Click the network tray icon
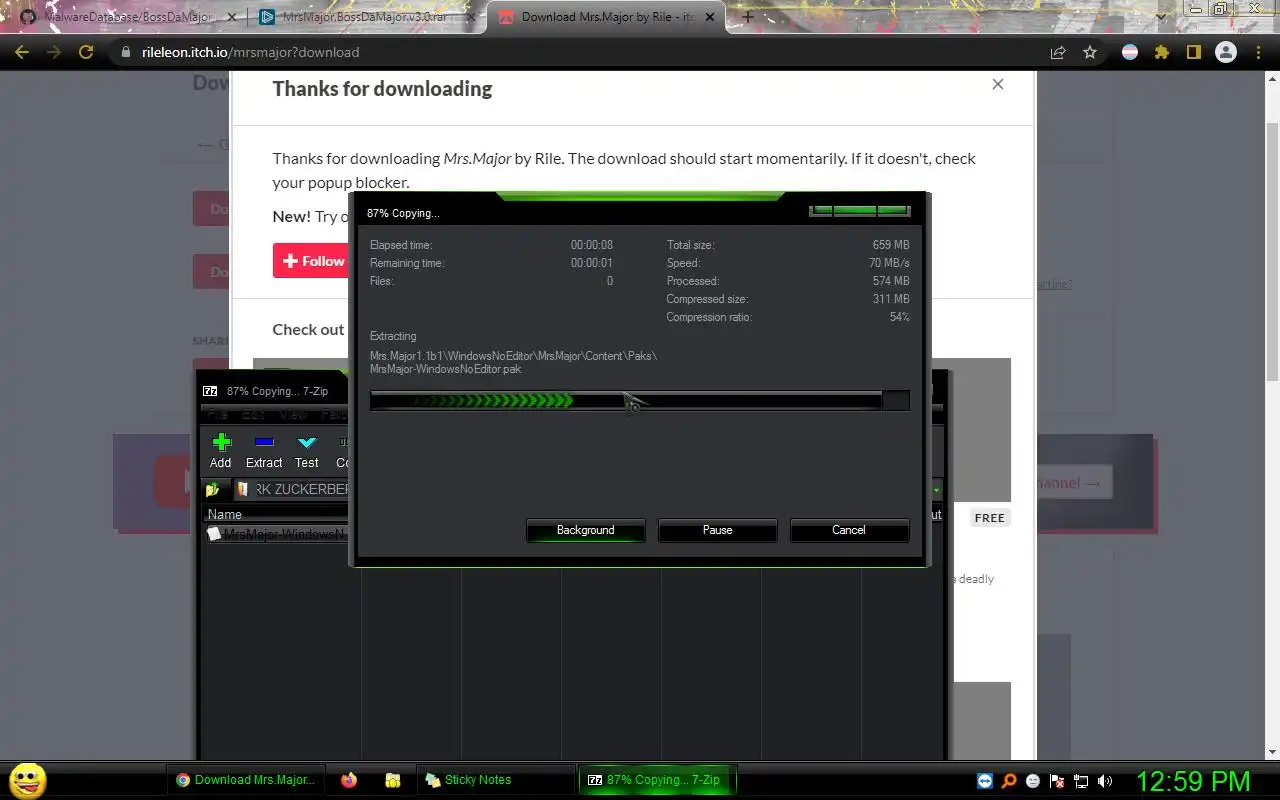Image resolution: width=1280 pixels, height=800 pixels. pos(1081,781)
